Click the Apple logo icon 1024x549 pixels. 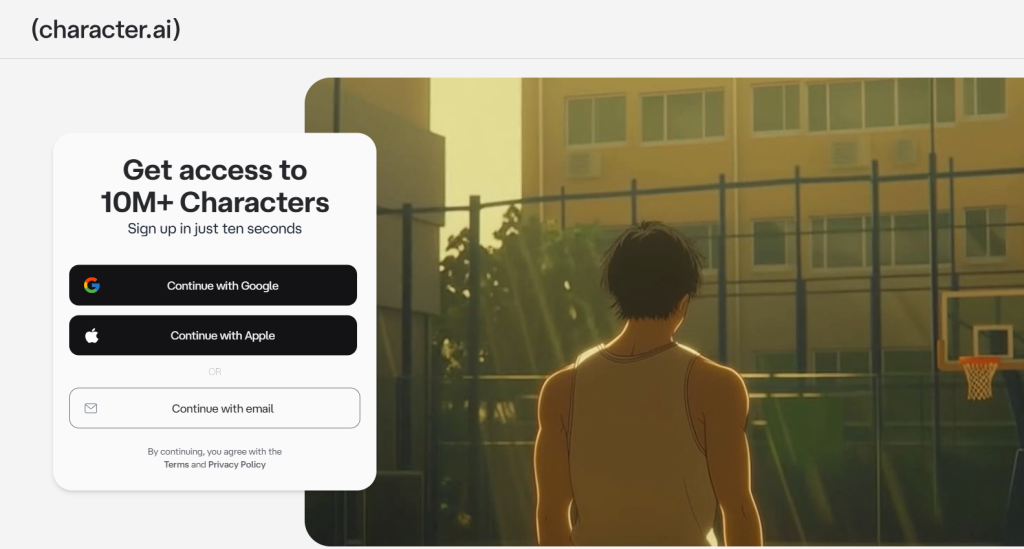click(92, 336)
